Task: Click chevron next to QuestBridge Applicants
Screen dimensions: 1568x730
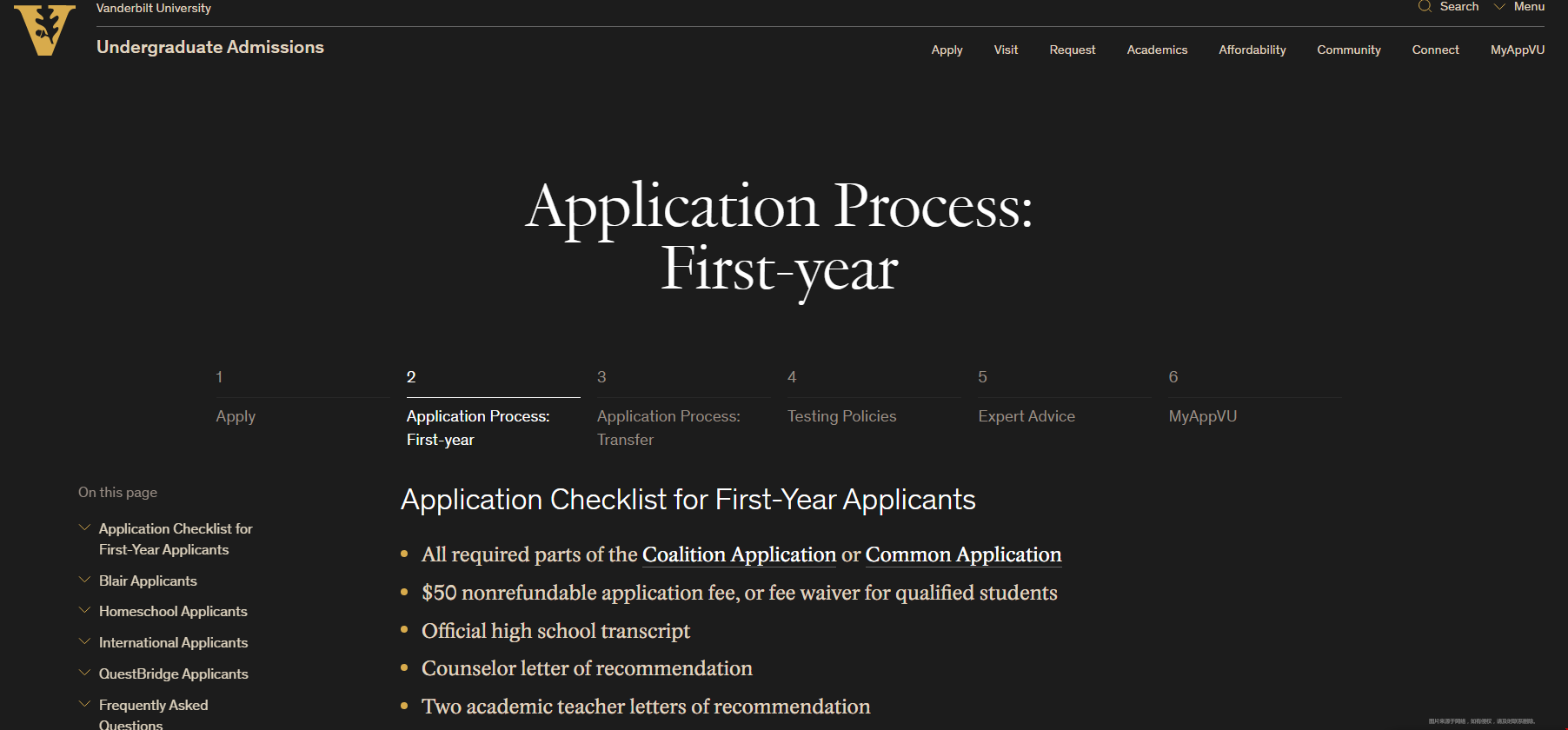Action: 84,673
